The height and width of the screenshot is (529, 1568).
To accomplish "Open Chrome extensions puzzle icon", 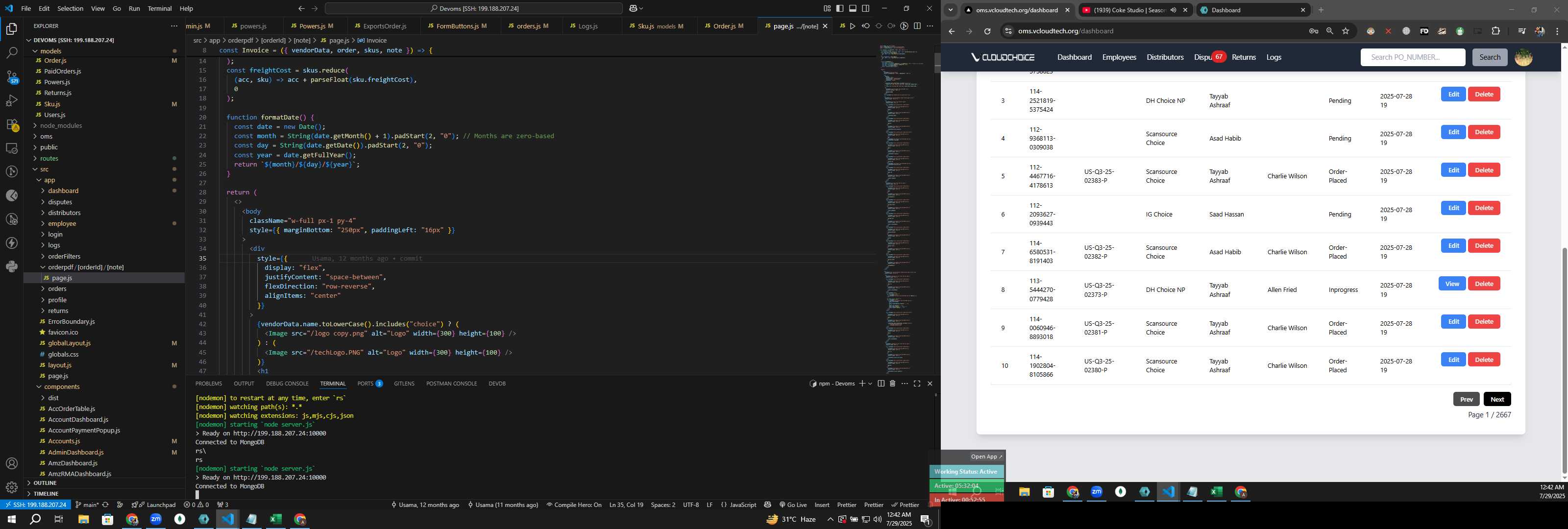I will 1495,31.
